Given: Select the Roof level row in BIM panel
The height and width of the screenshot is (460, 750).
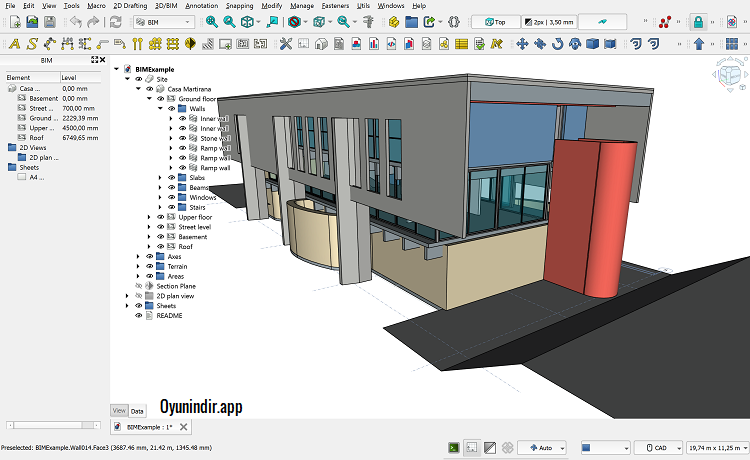Looking at the screenshot, I should click(x=53, y=138).
